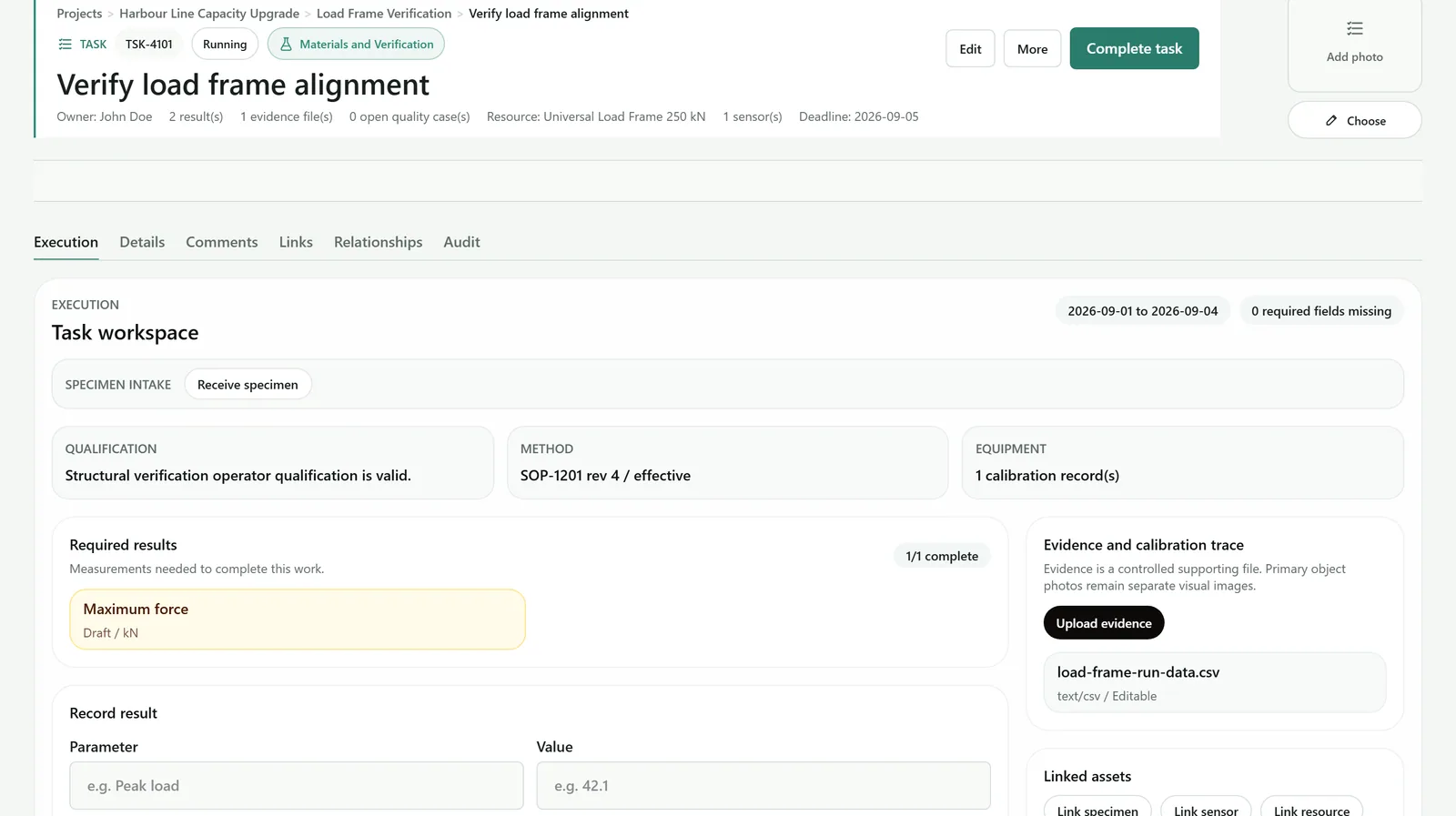Click the Complete task button
This screenshot has width=1456, height=816.
tap(1134, 49)
